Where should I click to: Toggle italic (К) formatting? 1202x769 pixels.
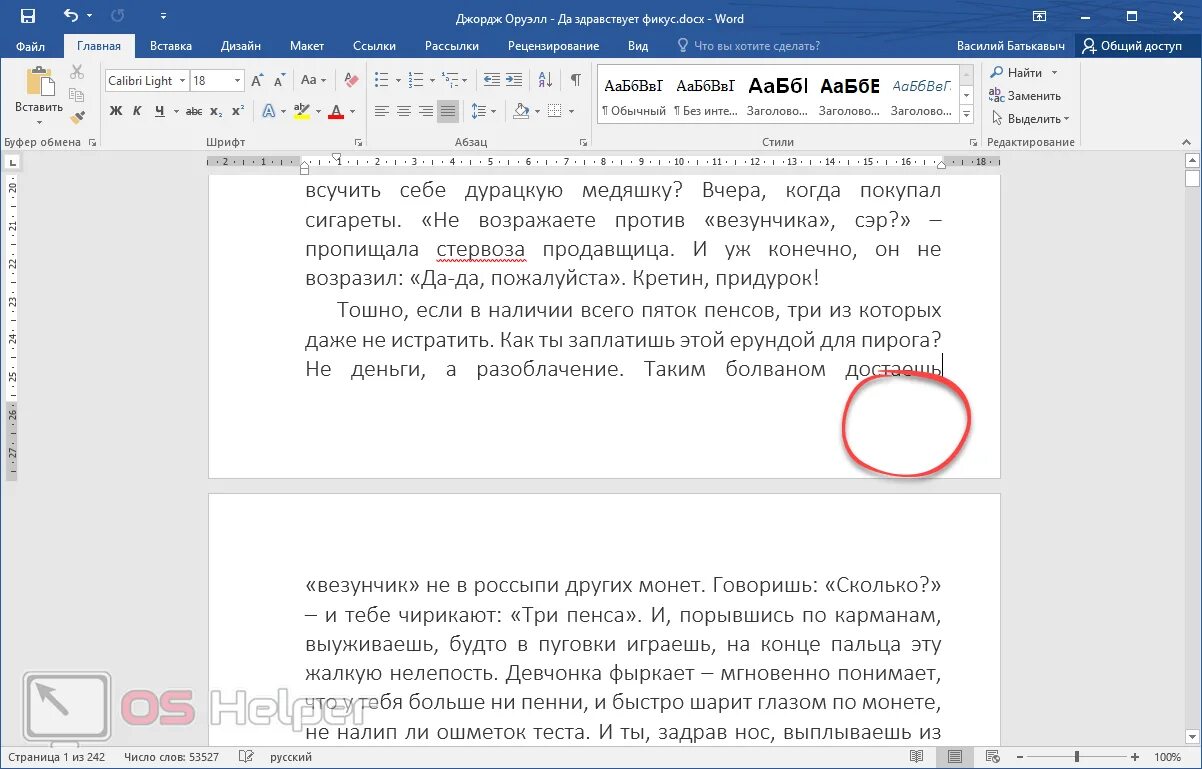tap(138, 111)
